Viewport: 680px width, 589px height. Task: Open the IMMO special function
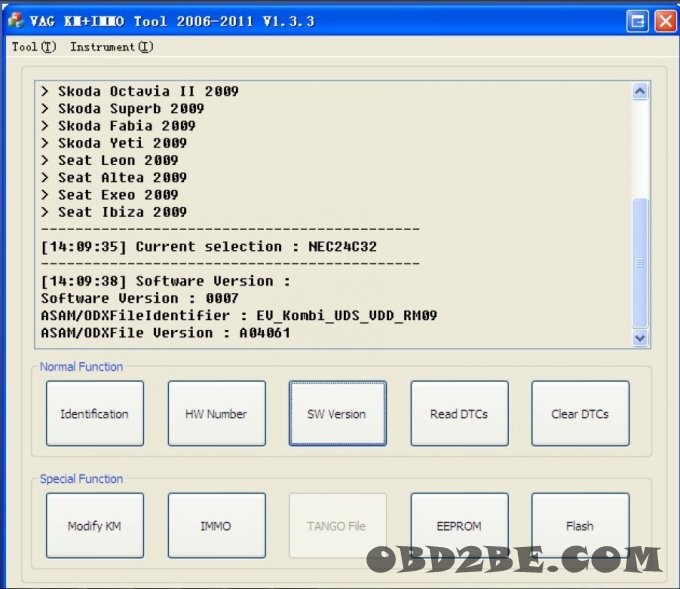click(x=216, y=525)
